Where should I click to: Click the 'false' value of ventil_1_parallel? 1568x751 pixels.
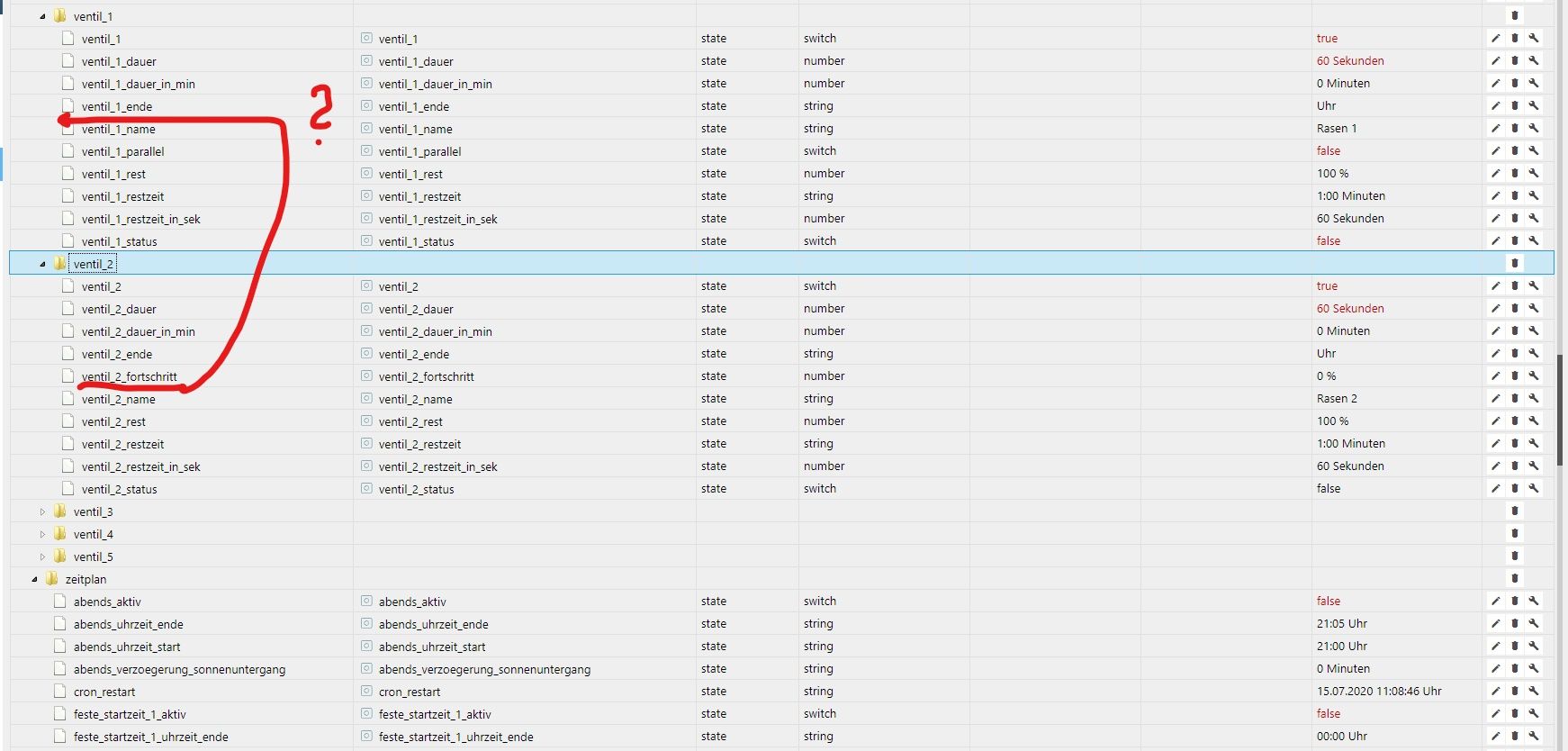(1329, 150)
